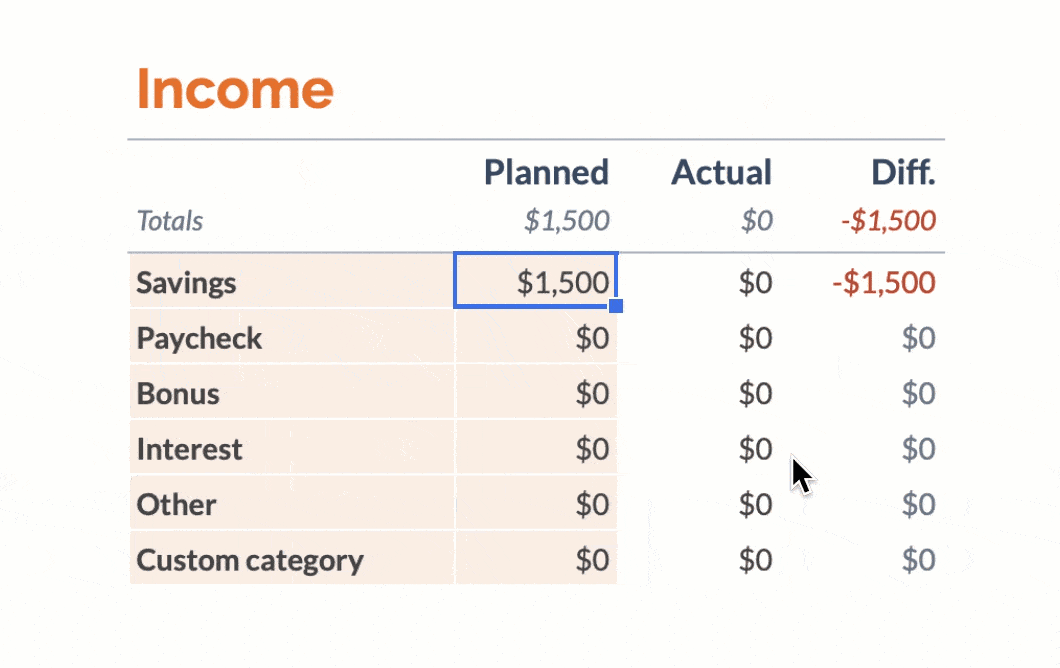
Task: Click the Planned column header
Action: [x=546, y=172]
